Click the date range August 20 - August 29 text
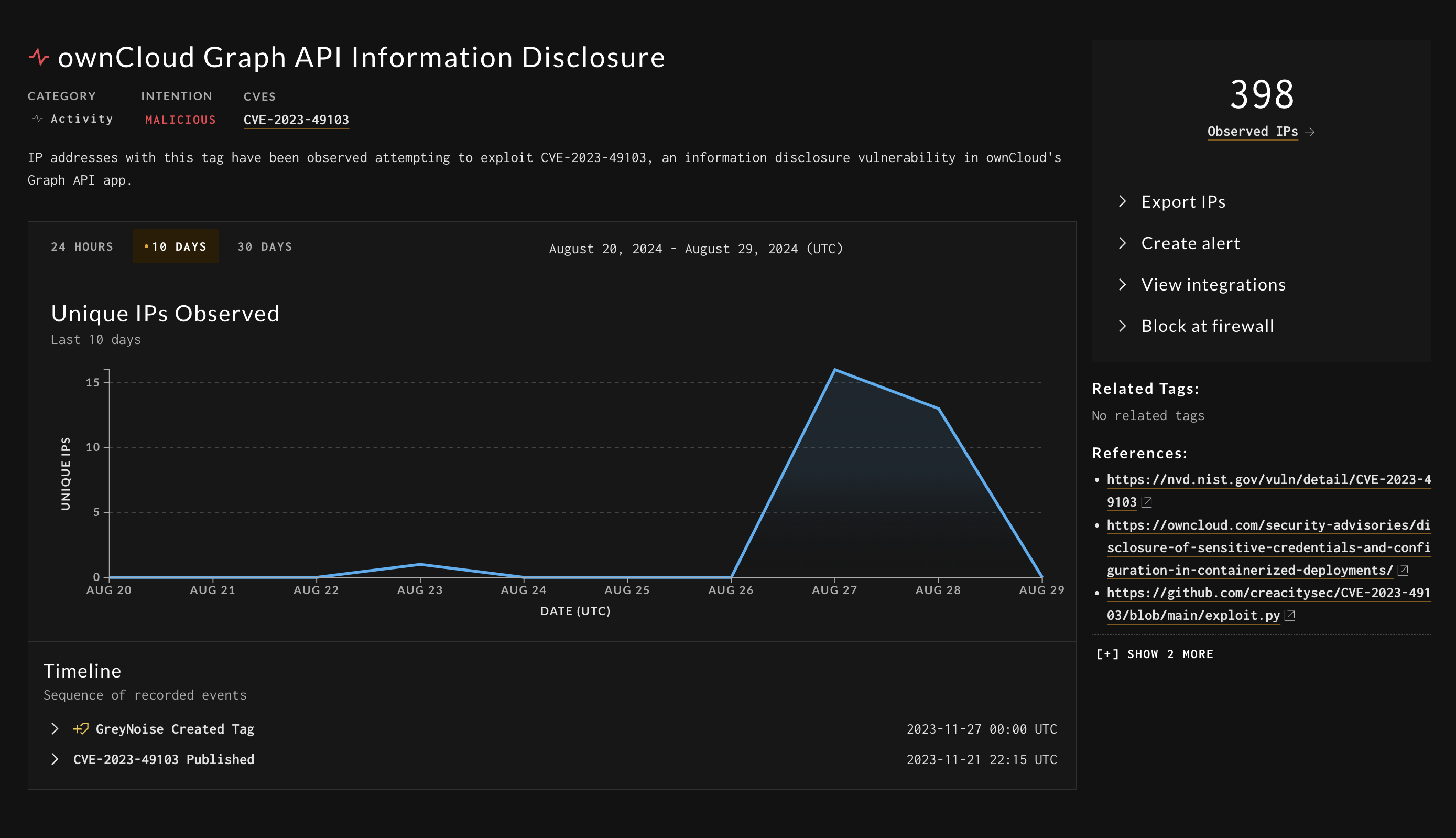 (696, 249)
